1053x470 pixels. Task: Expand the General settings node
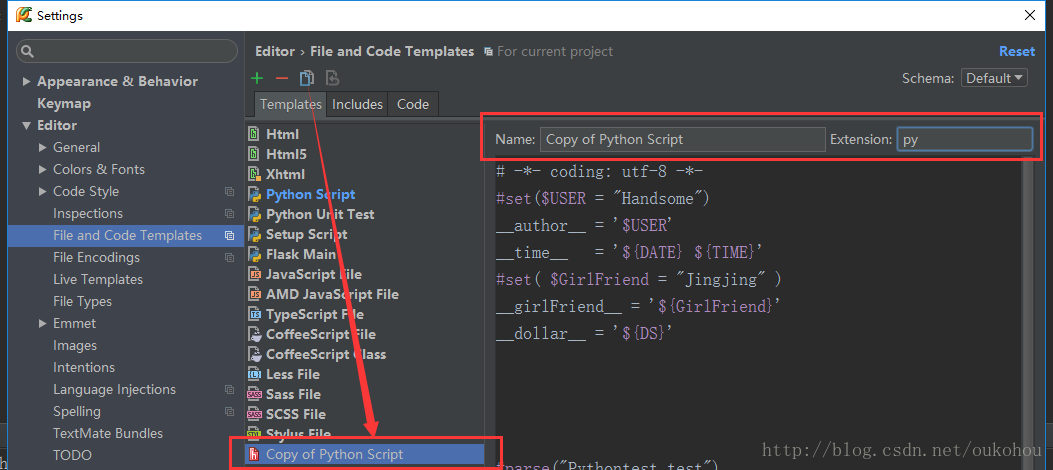click(43, 147)
